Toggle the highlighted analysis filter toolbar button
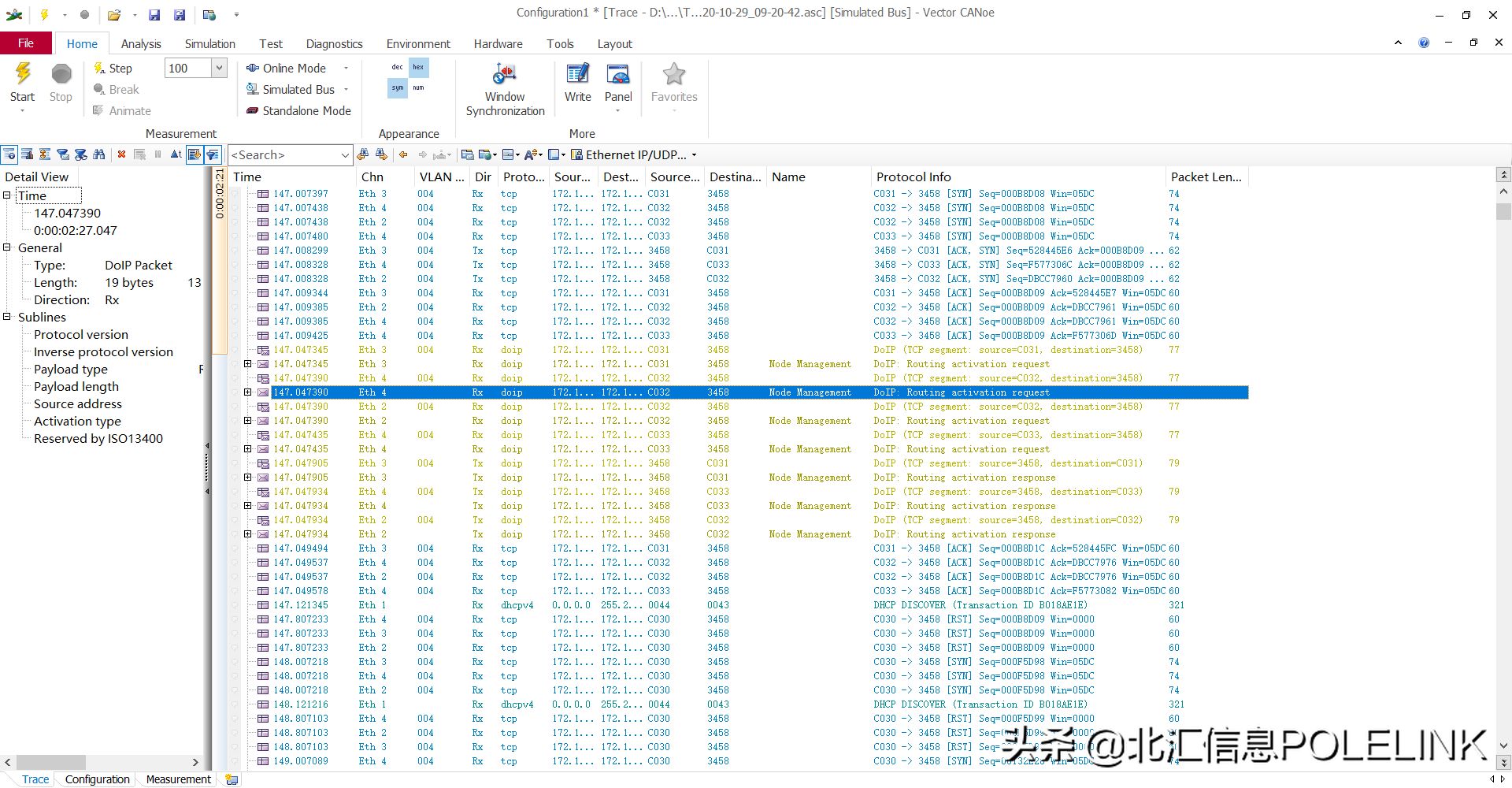Viewport: 1512px width, 788px height. 213,154
